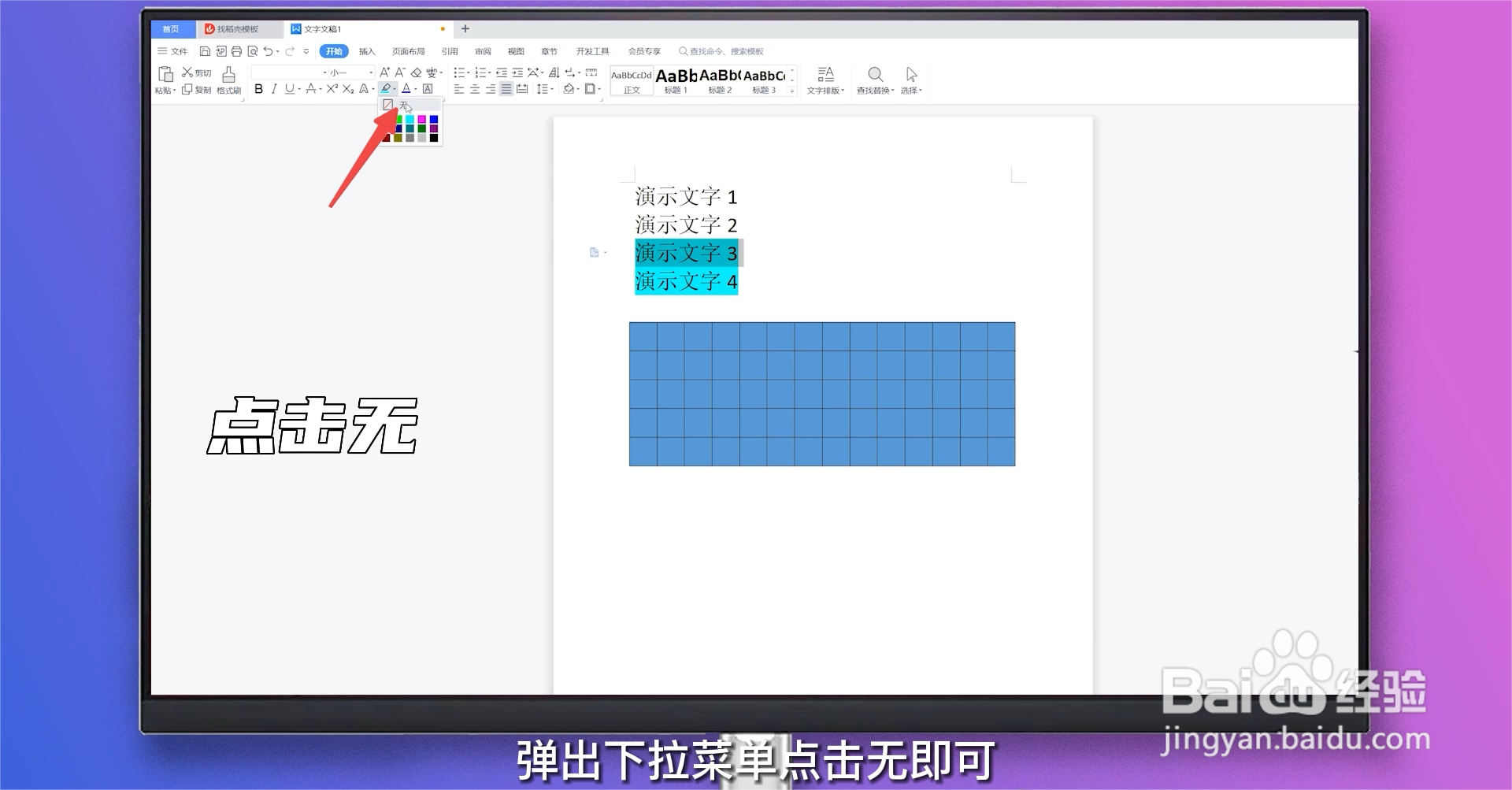Switch to the 插入 ribbon tab
Image resolution: width=1512 pixels, height=790 pixels.
pyautogui.click(x=366, y=50)
